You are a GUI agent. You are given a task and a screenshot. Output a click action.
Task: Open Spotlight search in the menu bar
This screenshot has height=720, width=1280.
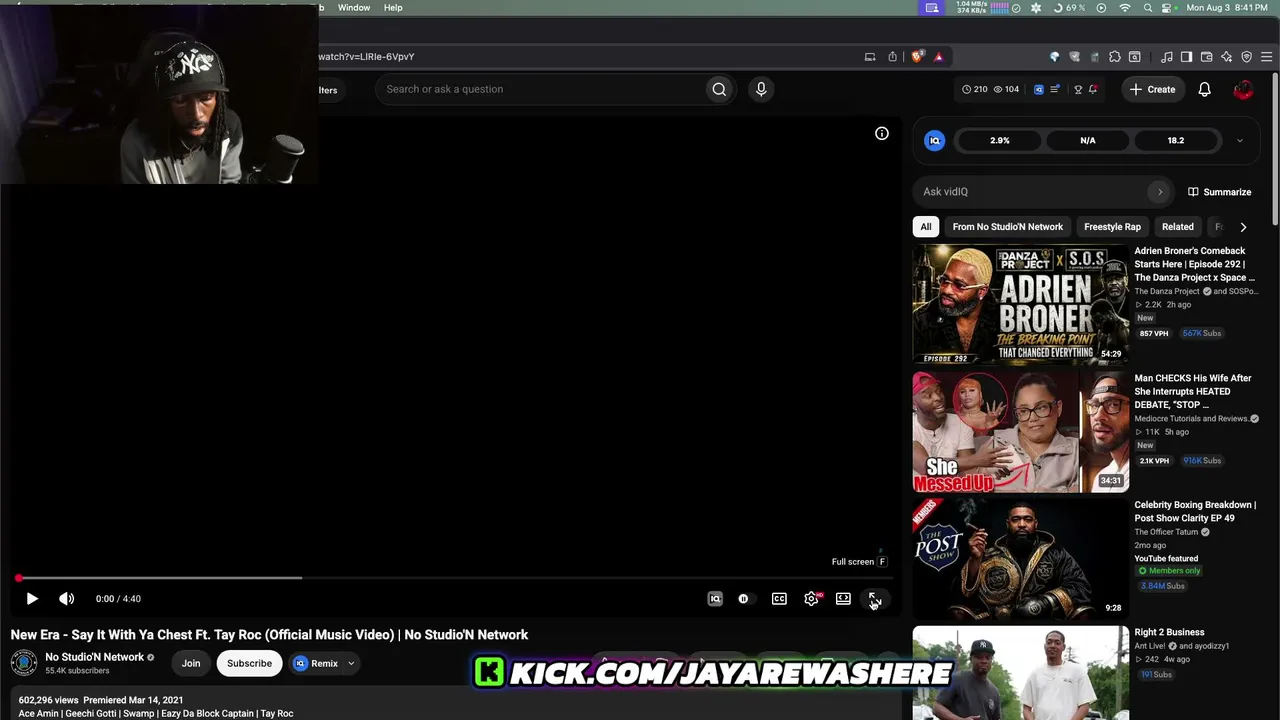[x=1147, y=8]
